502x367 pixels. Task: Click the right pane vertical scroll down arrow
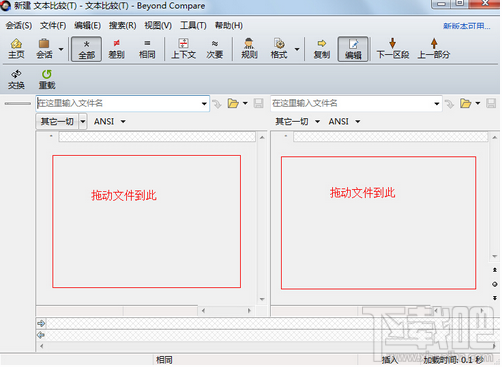[495, 256]
